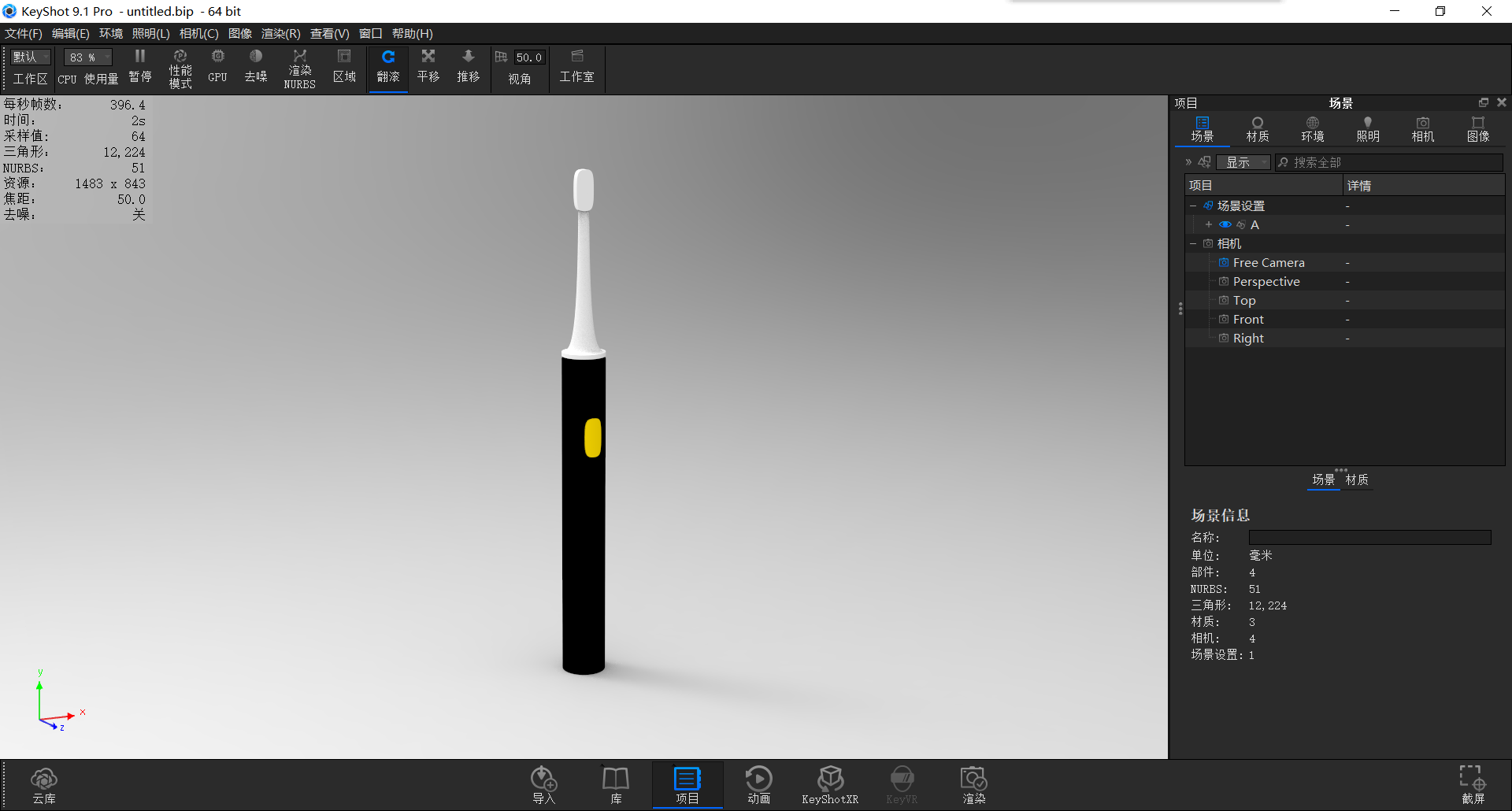Open the 帮助(H) menu

[x=411, y=33]
